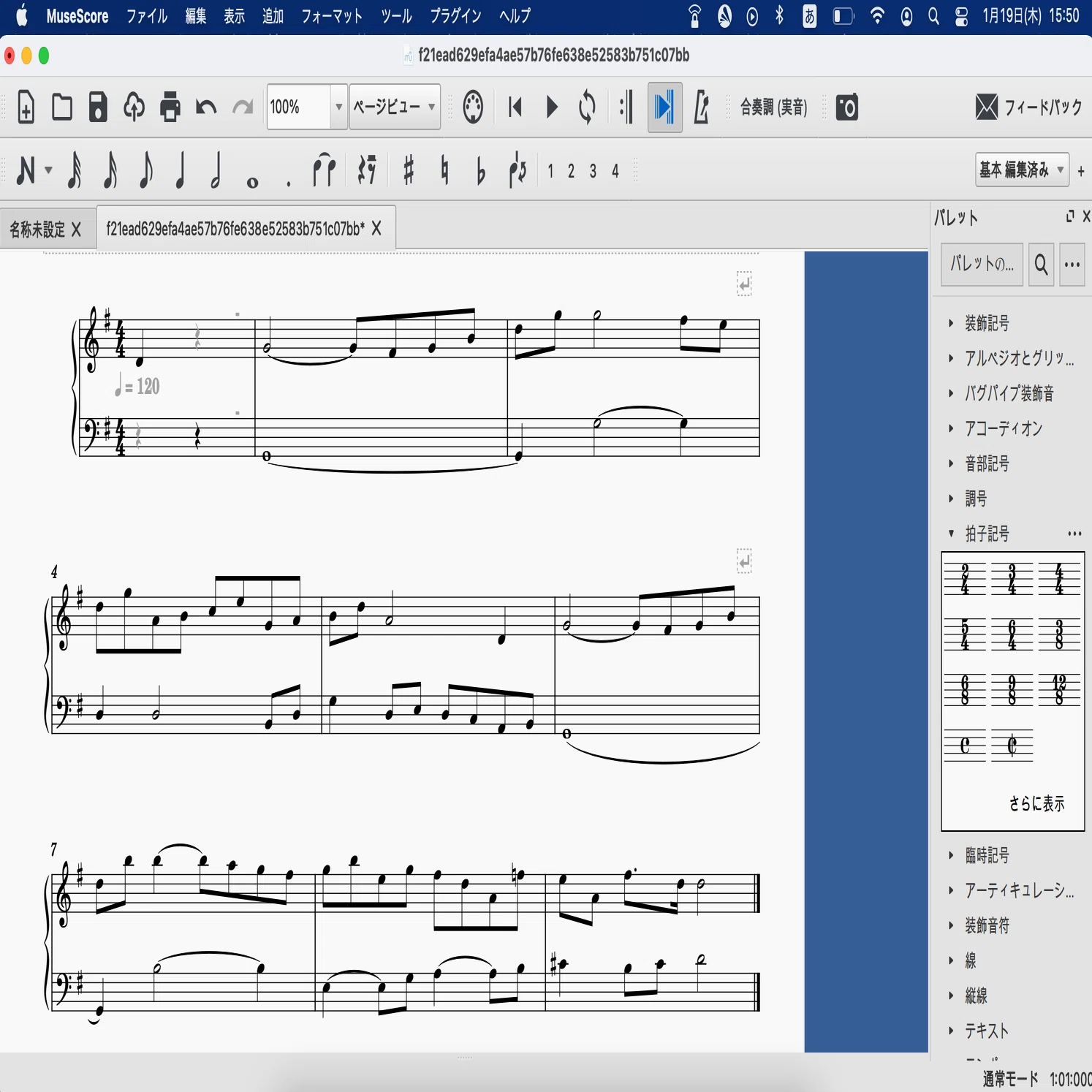This screenshot has width=1092, height=1092.
Task: Click さらに表示 to show more time signatures
Action: [1036, 804]
